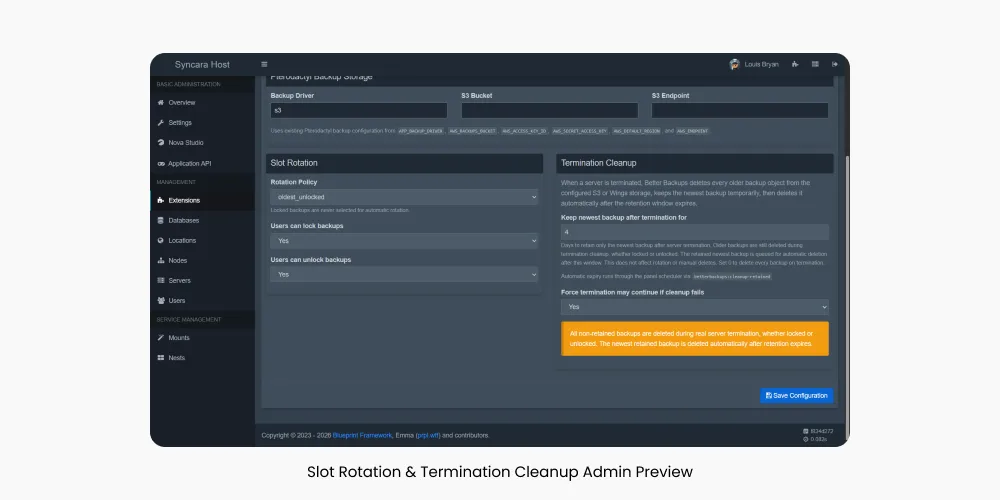Click the Overview home icon in the sidebar

point(161,103)
